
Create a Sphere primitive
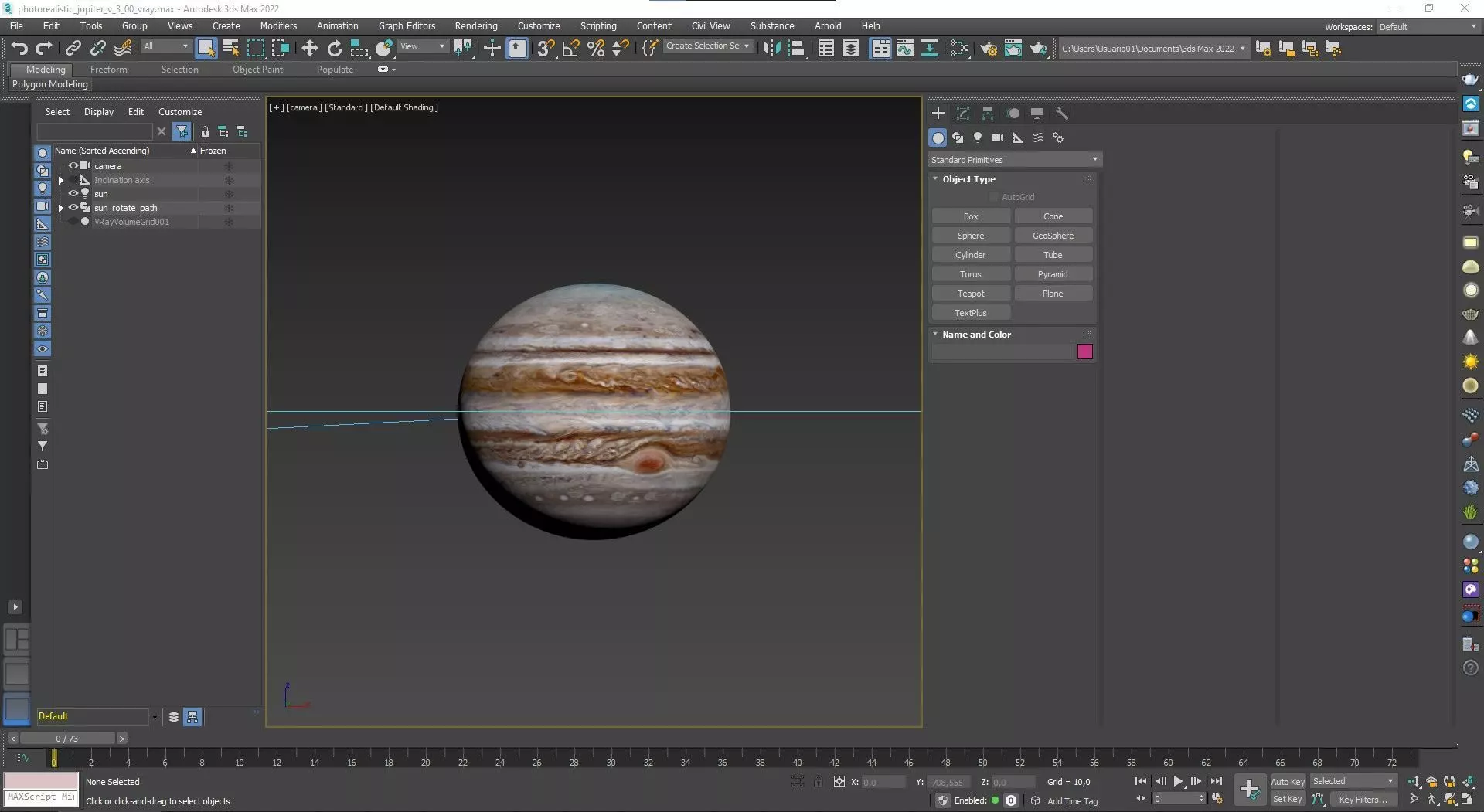tap(971, 236)
